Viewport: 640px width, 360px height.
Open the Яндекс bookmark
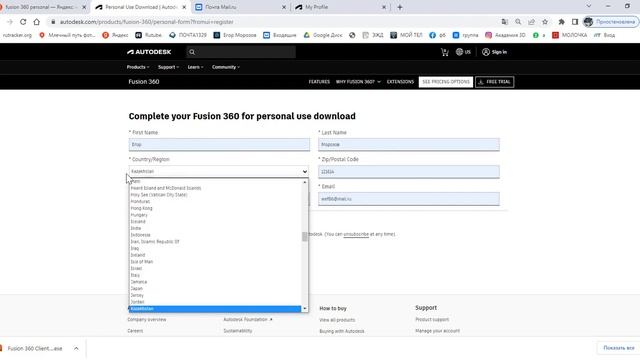pos(115,35)
